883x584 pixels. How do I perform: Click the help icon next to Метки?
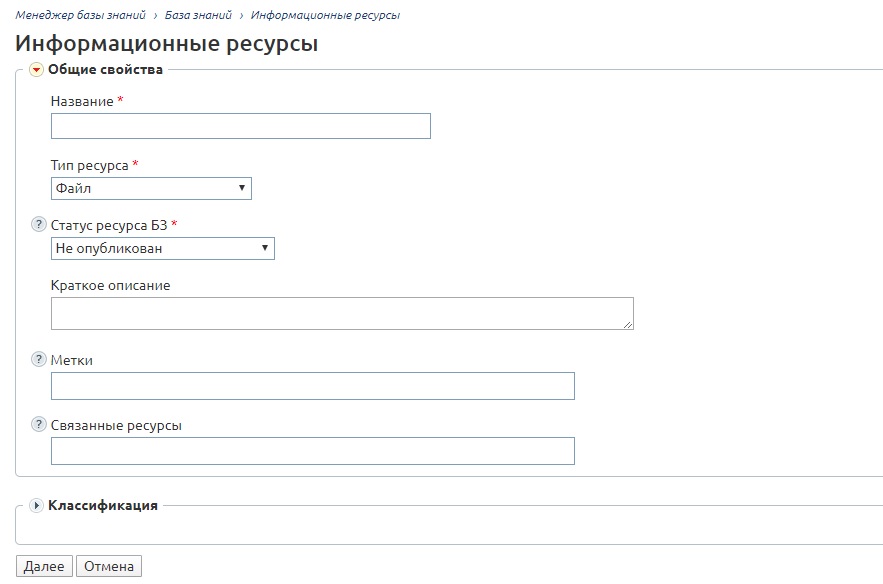tap(38, 359)
